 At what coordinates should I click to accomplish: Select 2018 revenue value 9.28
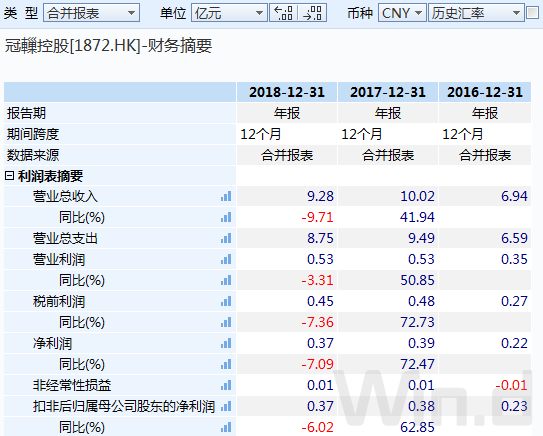click(320, 196)
